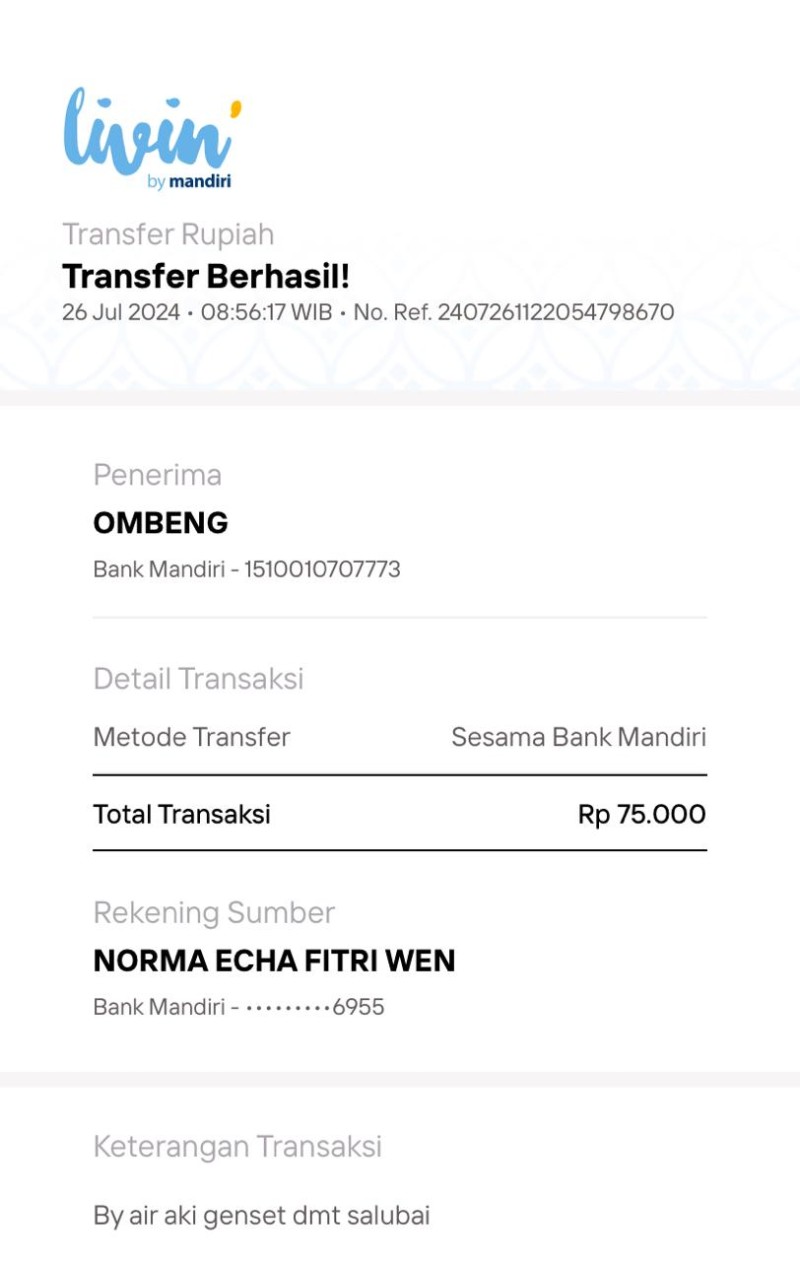Viewport: 800px width, 1261px height.
Task: Select the note 'By air aki genset dmt salubai'
Action: click(x=262, y=1216)
